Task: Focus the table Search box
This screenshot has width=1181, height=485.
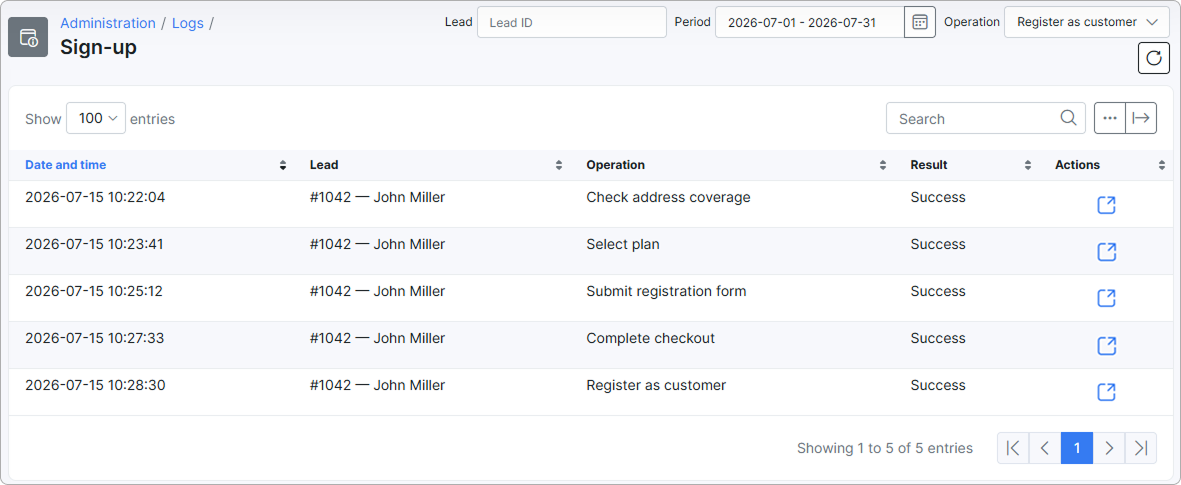Action: pos(985,118)
